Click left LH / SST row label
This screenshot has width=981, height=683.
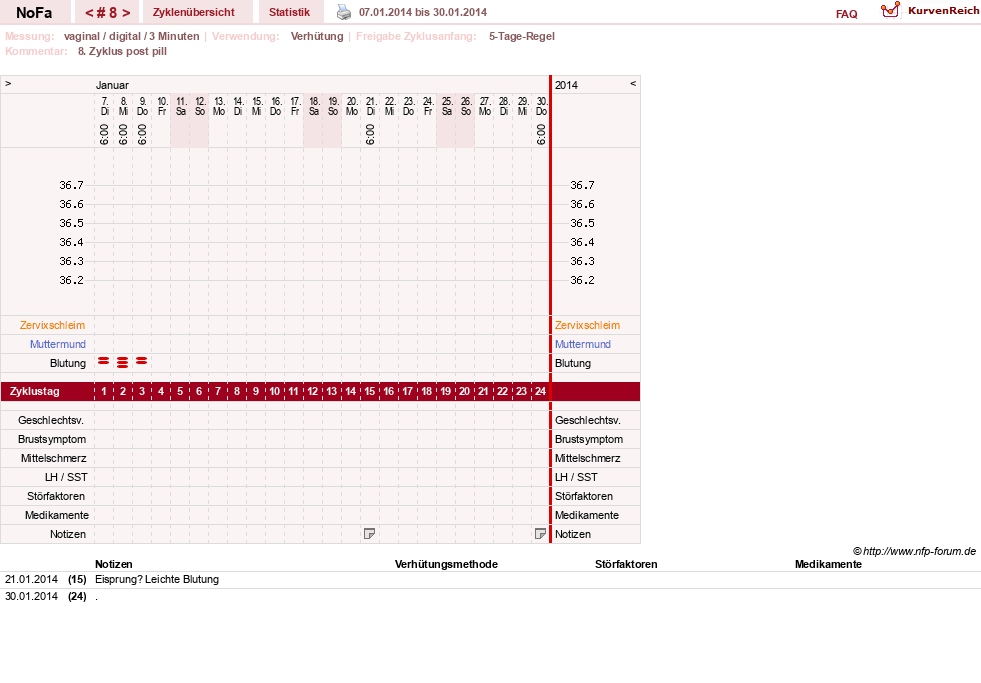click(66, 477)
